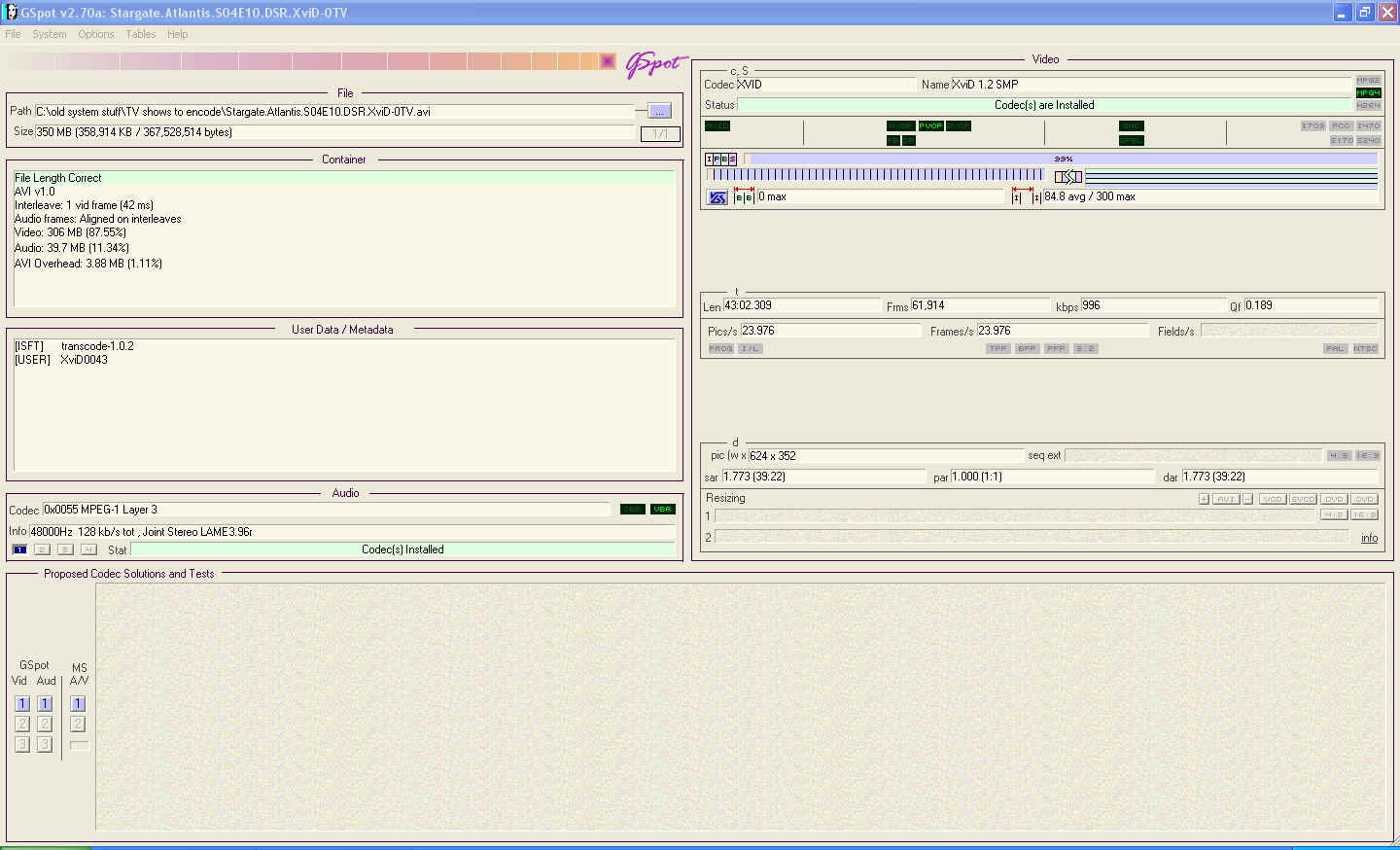Click the MPG4 indicator

point(1368,92)
